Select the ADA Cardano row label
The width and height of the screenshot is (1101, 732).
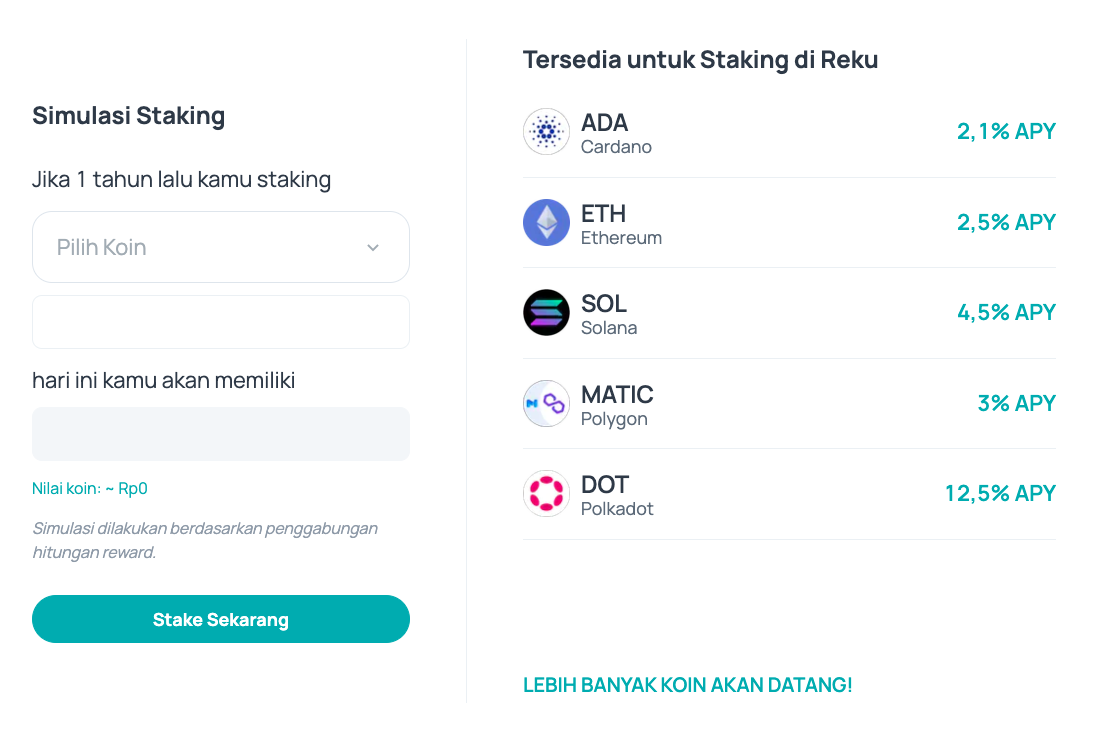click(616, 133)
